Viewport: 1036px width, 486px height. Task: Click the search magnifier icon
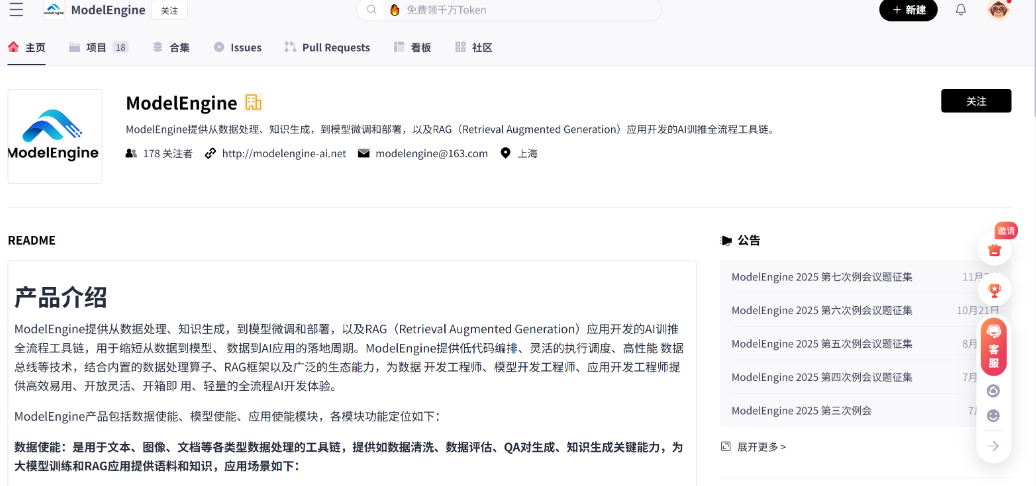coord(372,10)
